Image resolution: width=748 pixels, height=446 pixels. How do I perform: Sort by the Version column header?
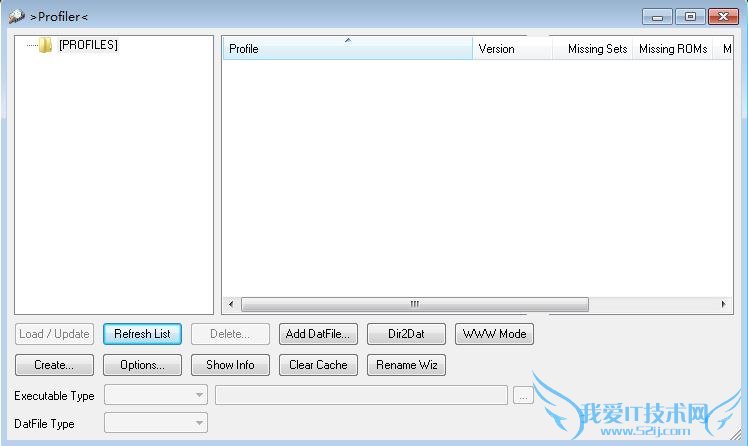511,49
